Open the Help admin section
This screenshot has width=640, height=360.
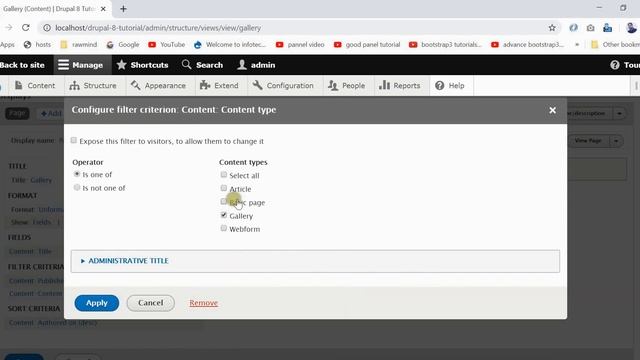450,86
